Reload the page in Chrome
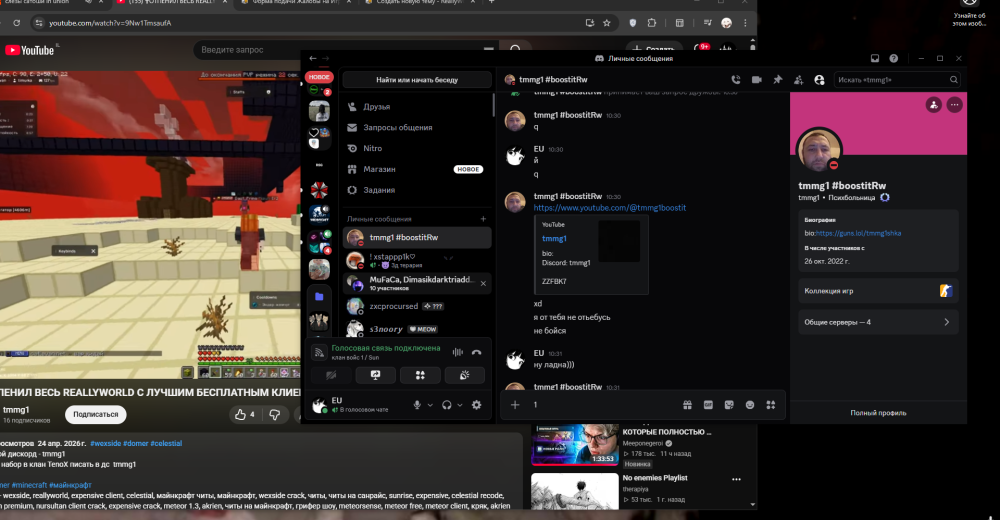Viewport: 1000px width, 520px height. point(17,23)
